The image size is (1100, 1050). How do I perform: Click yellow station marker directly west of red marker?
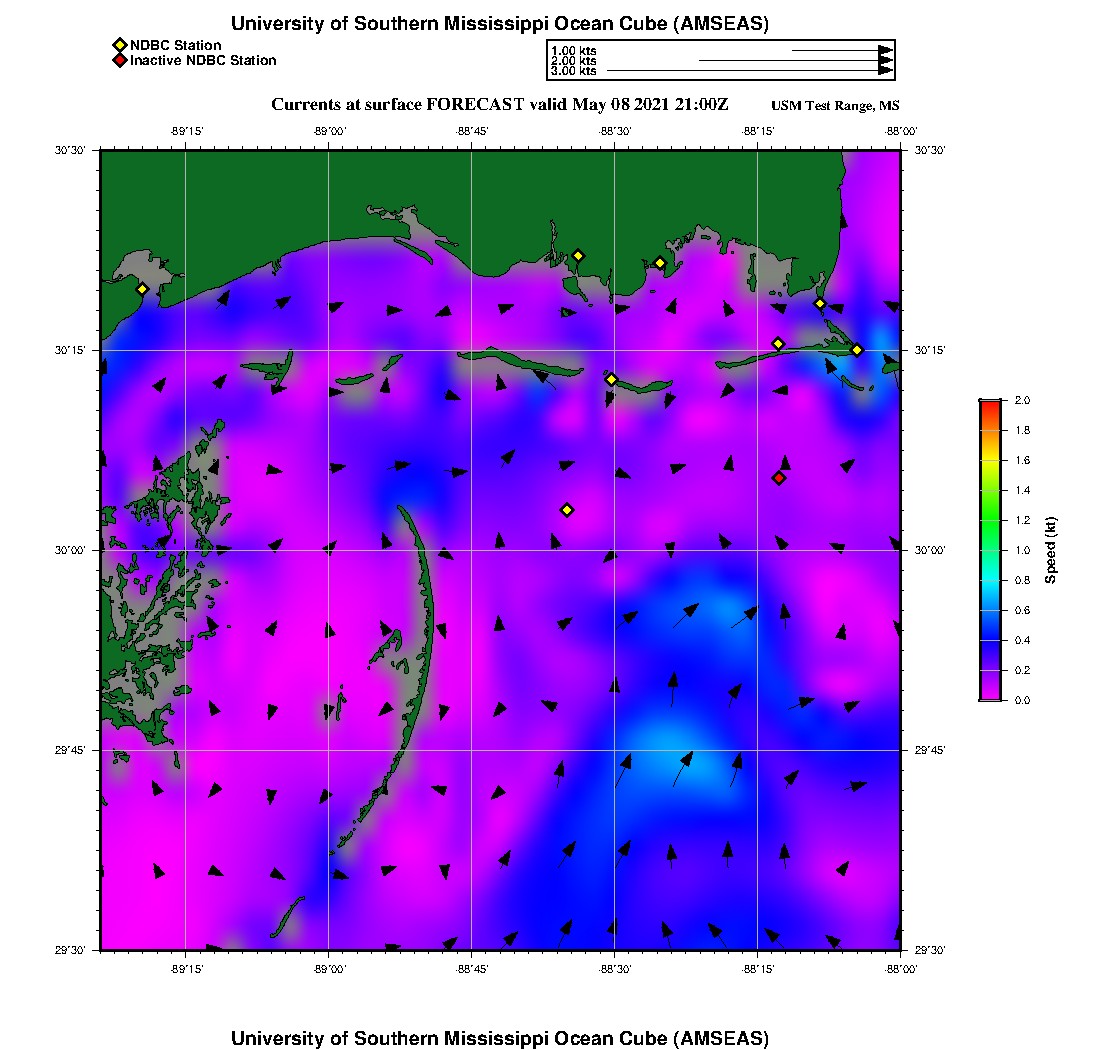(x=567, y=510)
